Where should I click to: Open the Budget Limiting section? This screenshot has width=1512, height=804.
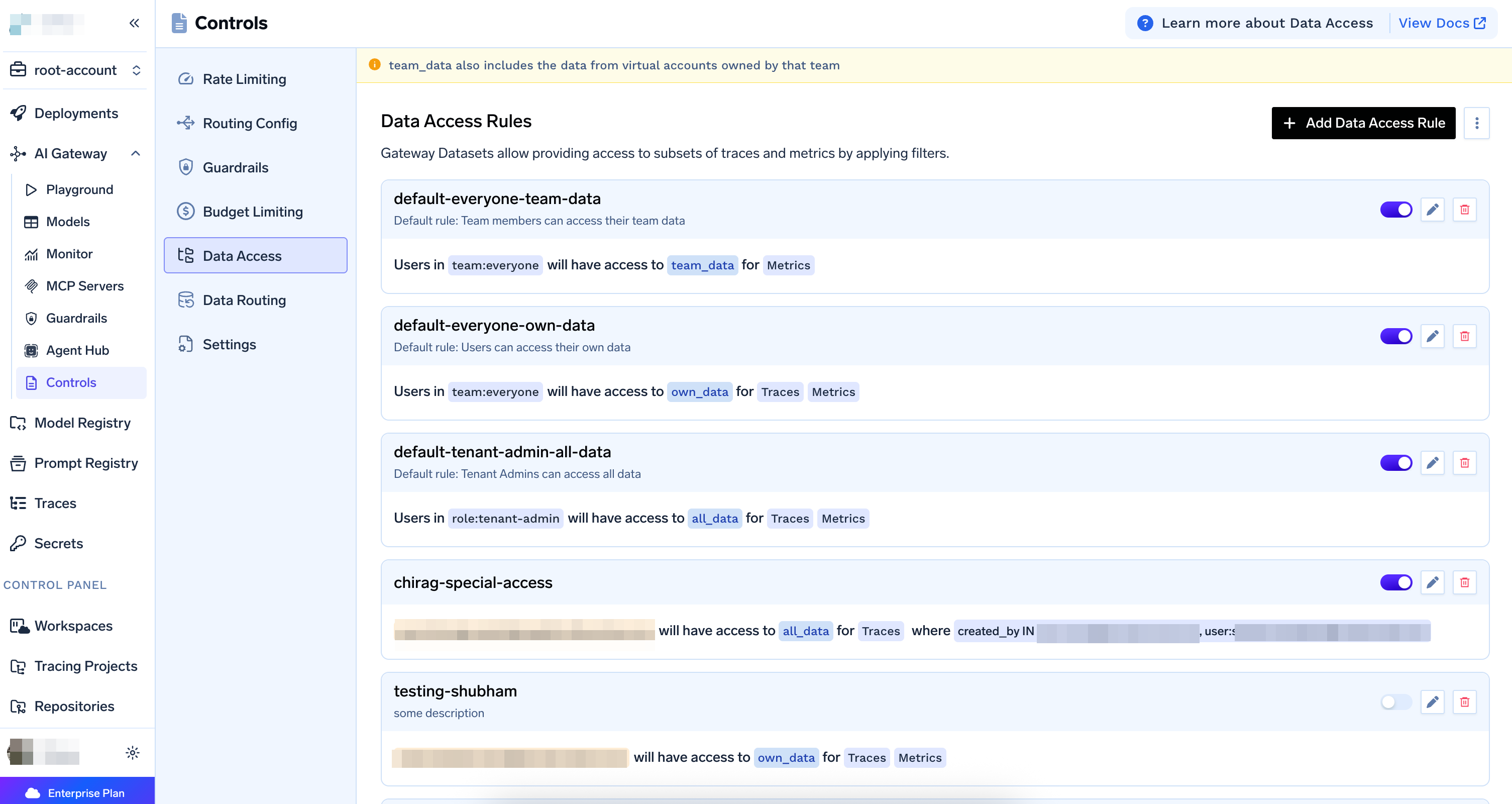click(x=252, y=212)
